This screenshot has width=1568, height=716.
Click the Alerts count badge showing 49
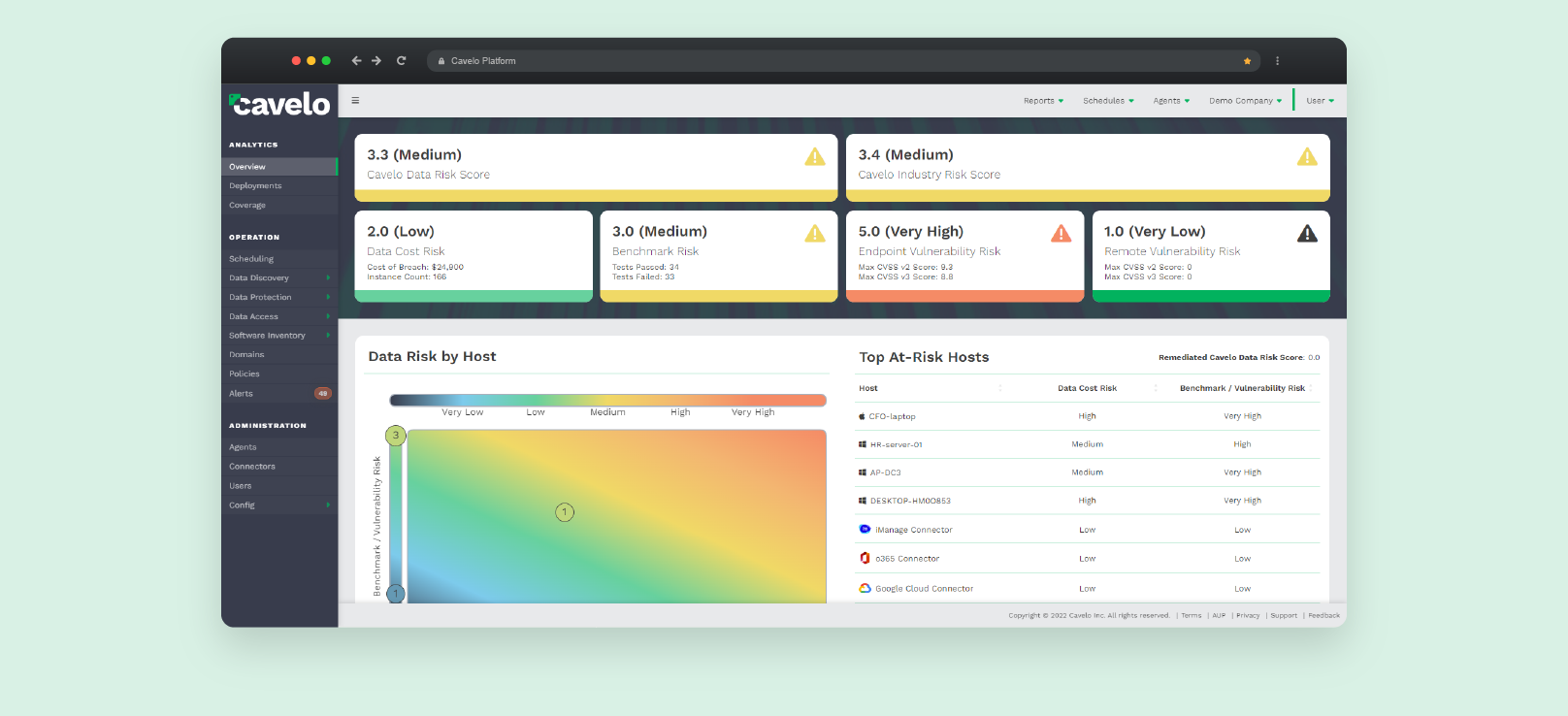323,393
